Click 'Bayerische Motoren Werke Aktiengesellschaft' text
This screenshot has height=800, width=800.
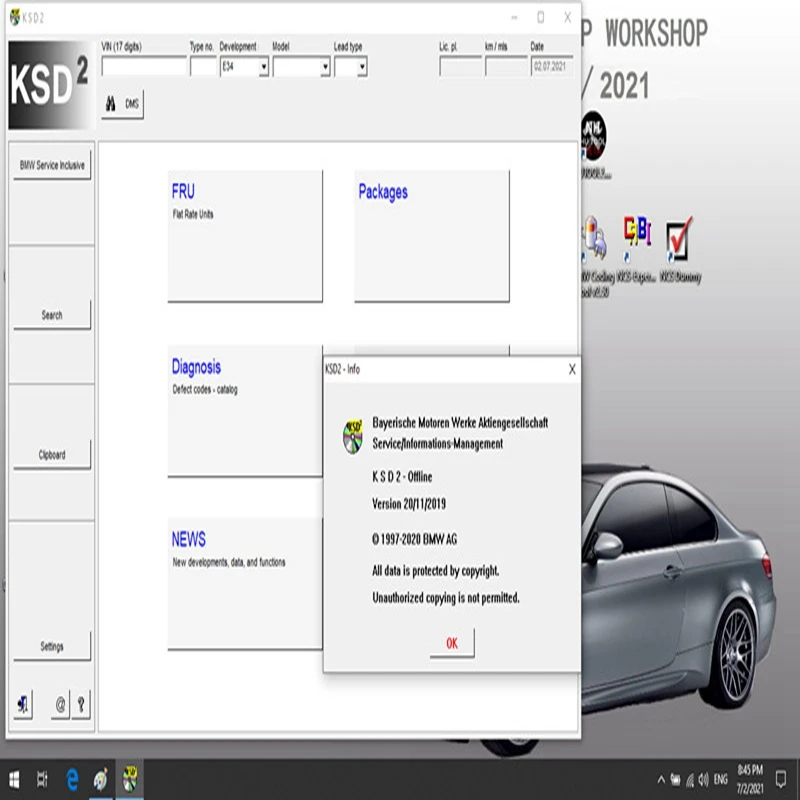tap(460, 422)
